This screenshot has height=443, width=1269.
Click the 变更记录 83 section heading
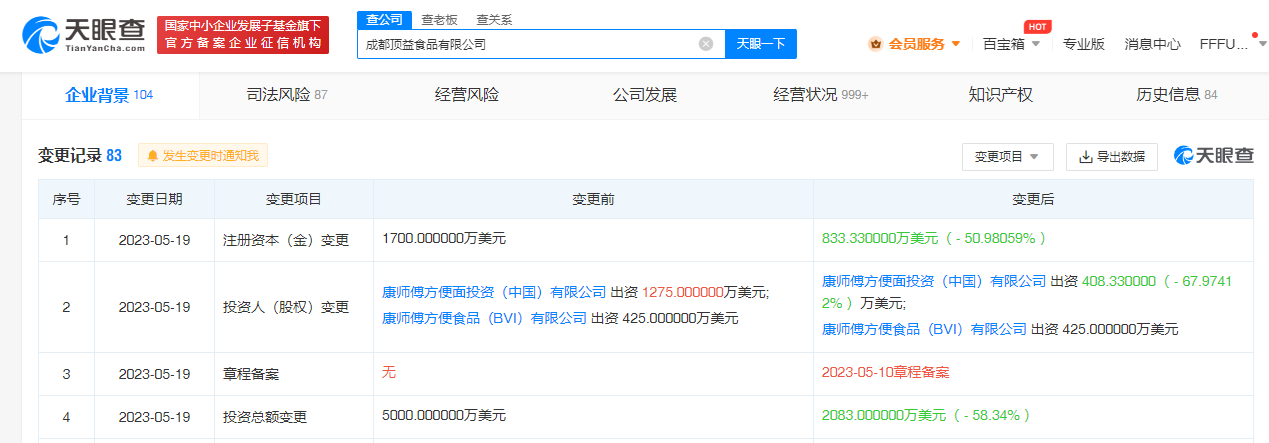click(x=80, y=156)
